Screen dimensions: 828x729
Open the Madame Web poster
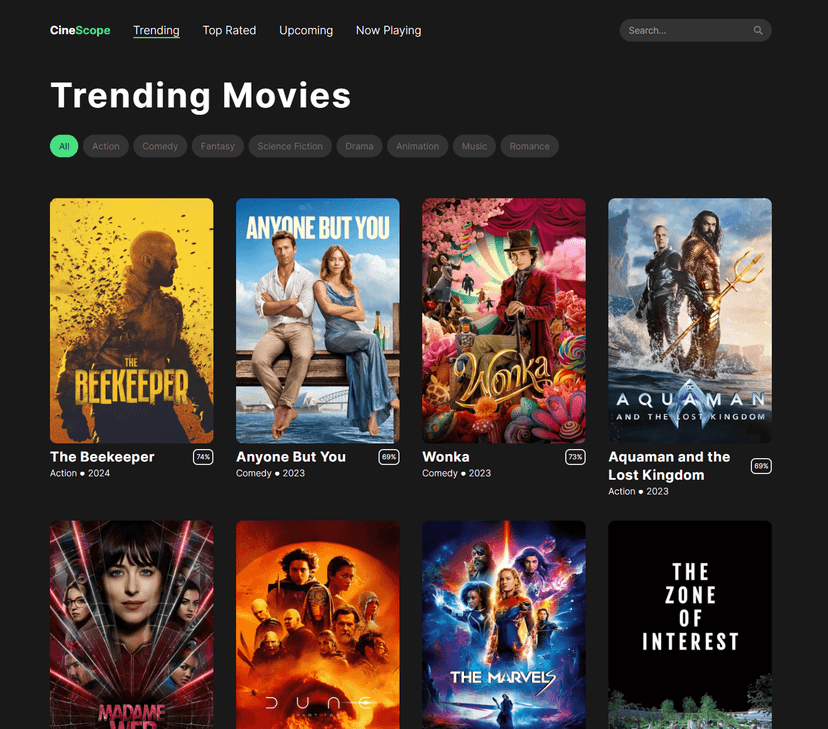[x=132, y=625]
